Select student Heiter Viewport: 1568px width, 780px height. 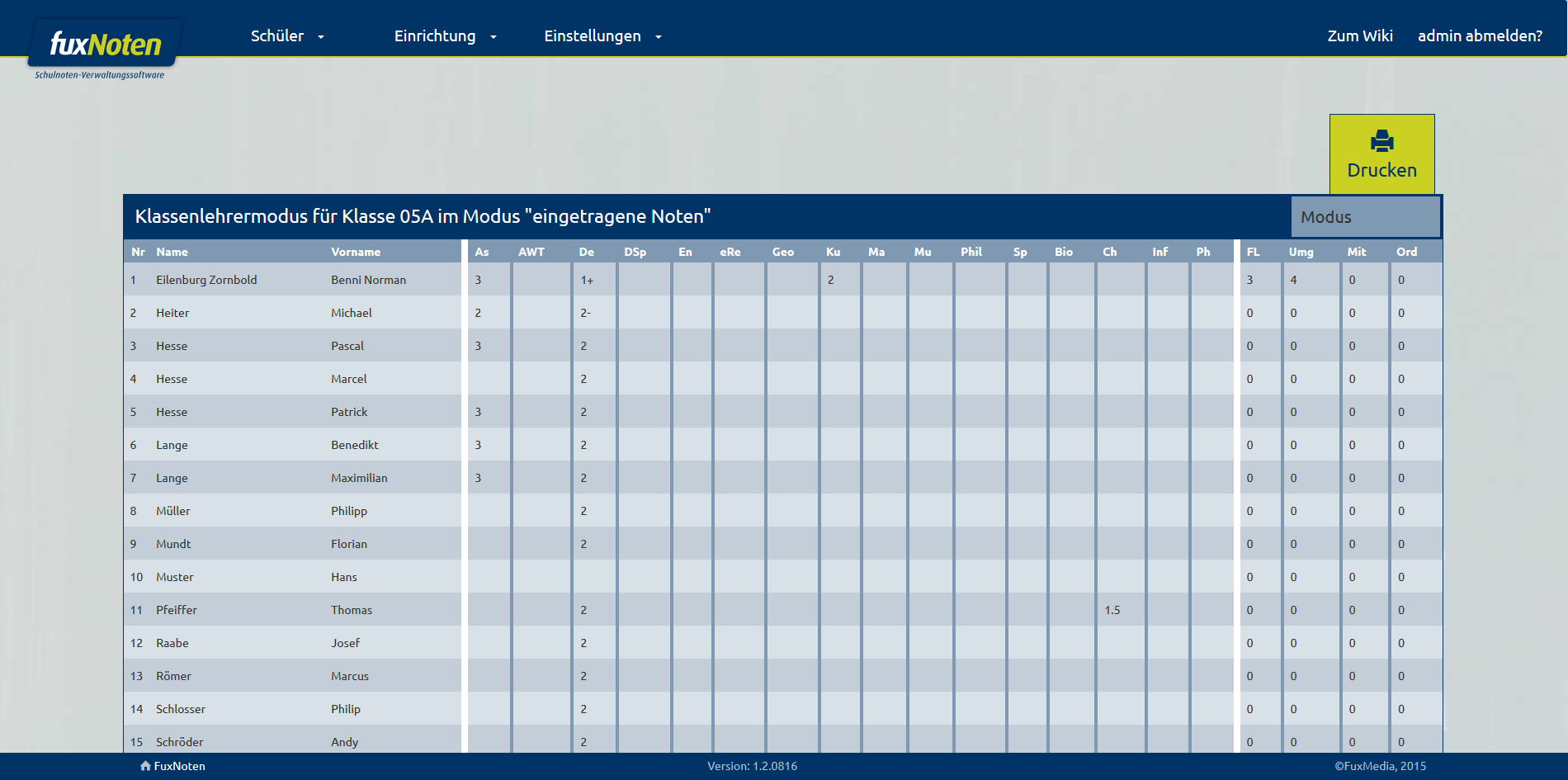[172, 313]
